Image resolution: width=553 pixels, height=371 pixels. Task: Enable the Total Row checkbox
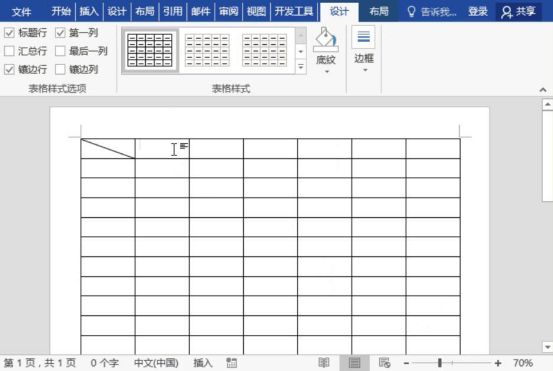pyautogui.click(x=9, y=51)
